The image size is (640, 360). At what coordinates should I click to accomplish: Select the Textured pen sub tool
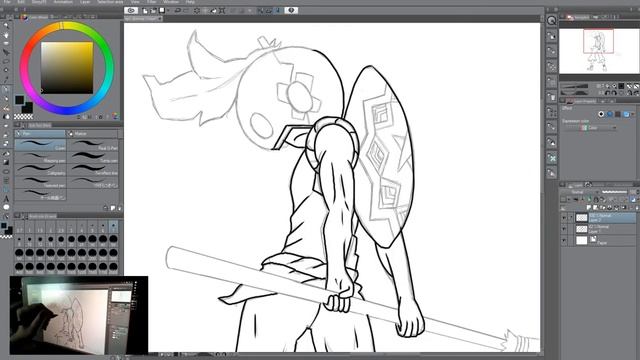tap(40, 182)
